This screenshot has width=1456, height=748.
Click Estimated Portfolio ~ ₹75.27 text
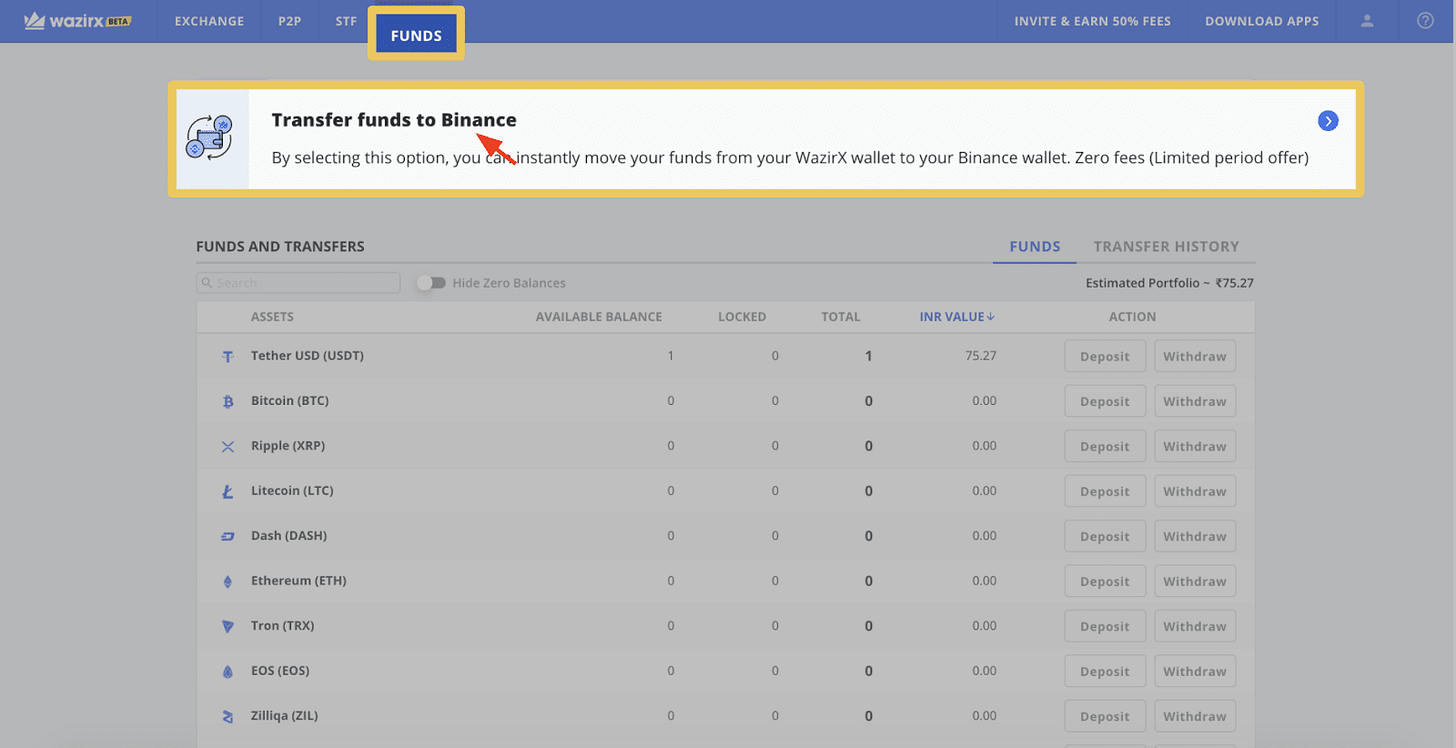[1170, 283]
